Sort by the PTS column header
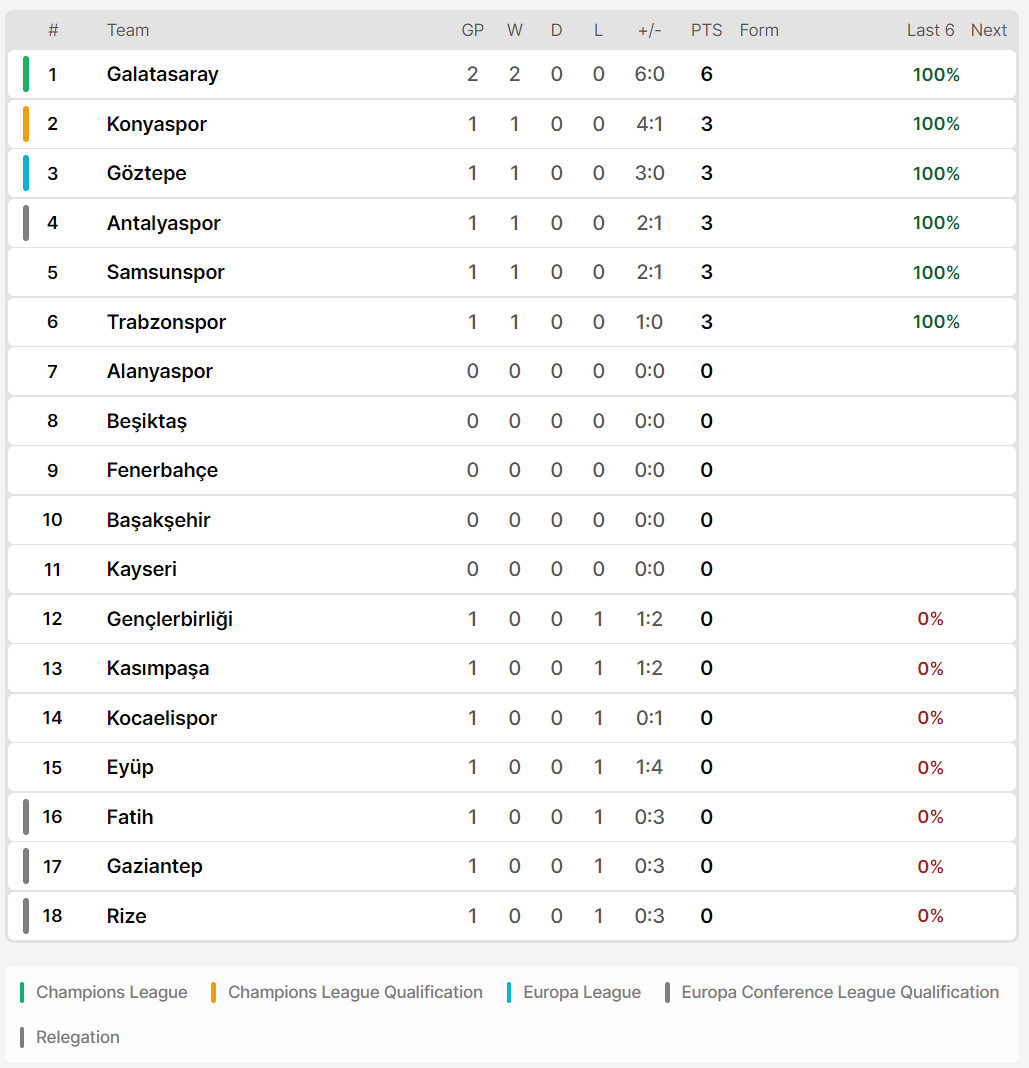The width and height of the screenshot is (1029, 1068). (x=706, y=30)
